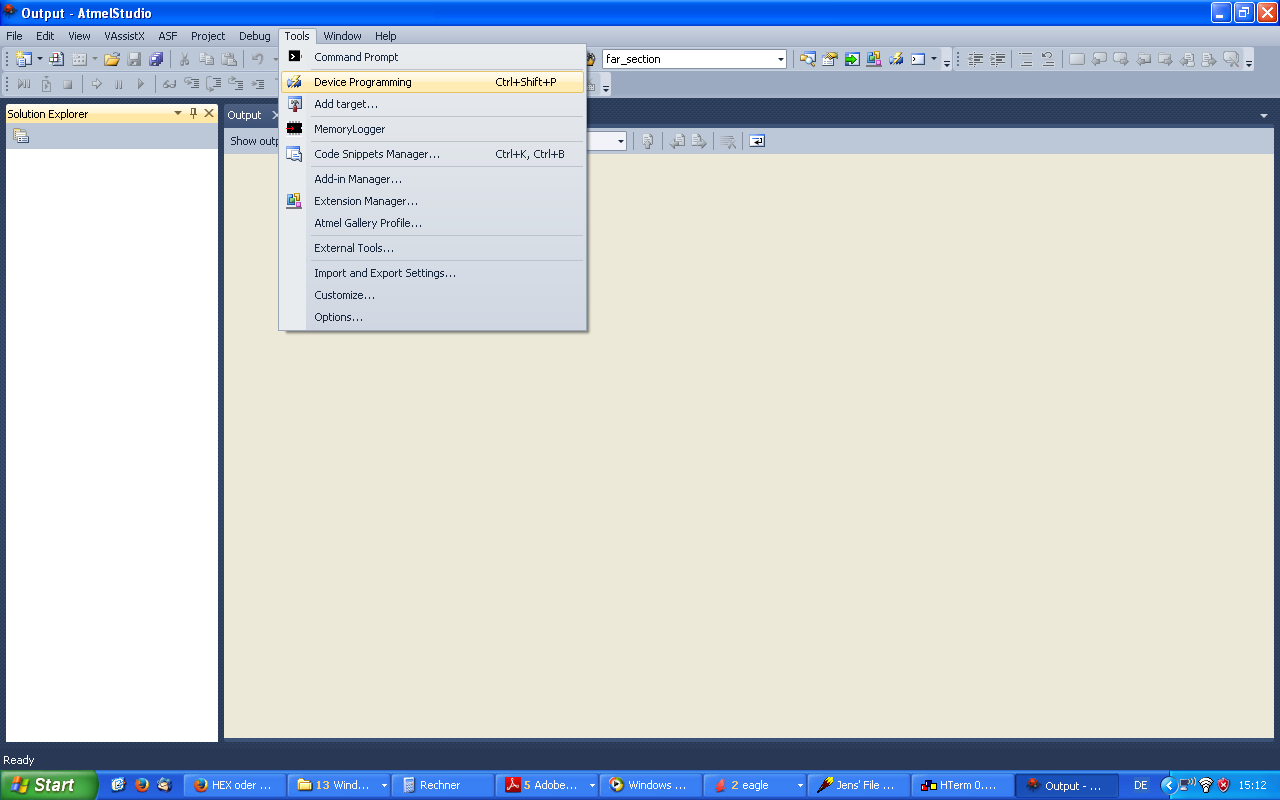Select Atmel Gallery Profile... entry
Screen dimensions: 1280x800
[x=433, y=223]
